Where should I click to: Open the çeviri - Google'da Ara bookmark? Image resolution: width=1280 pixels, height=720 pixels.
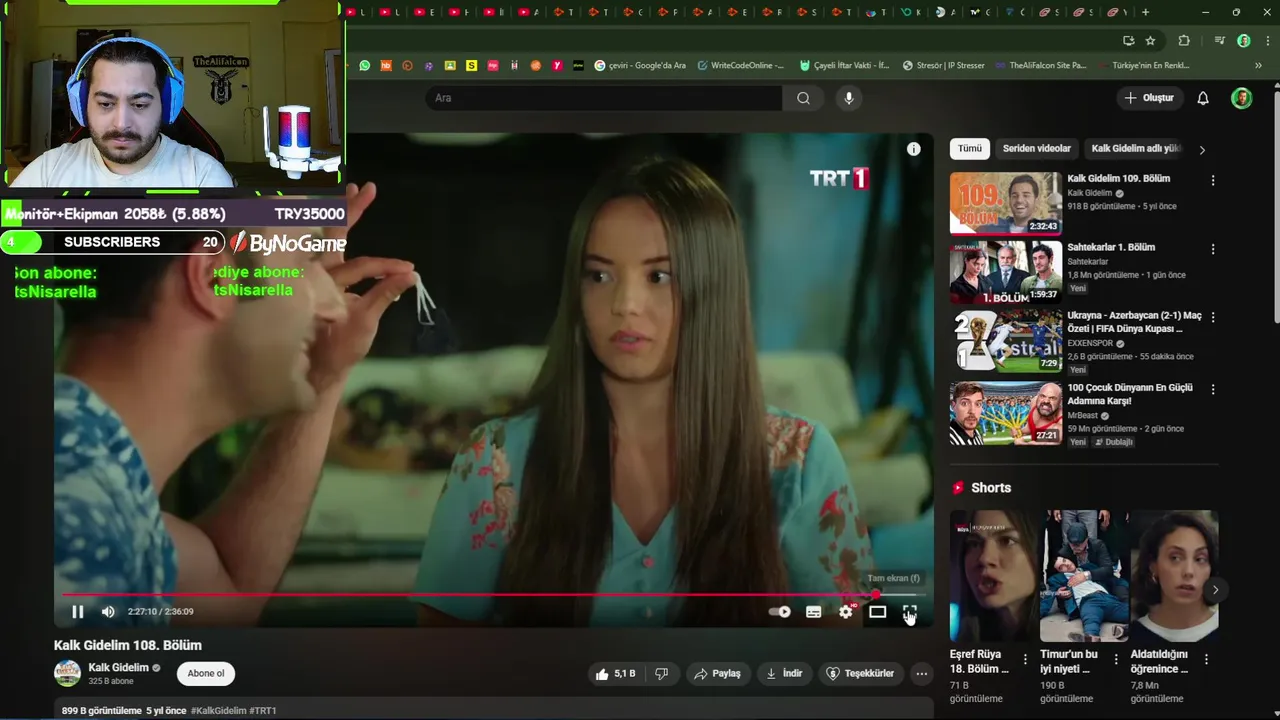640,66
